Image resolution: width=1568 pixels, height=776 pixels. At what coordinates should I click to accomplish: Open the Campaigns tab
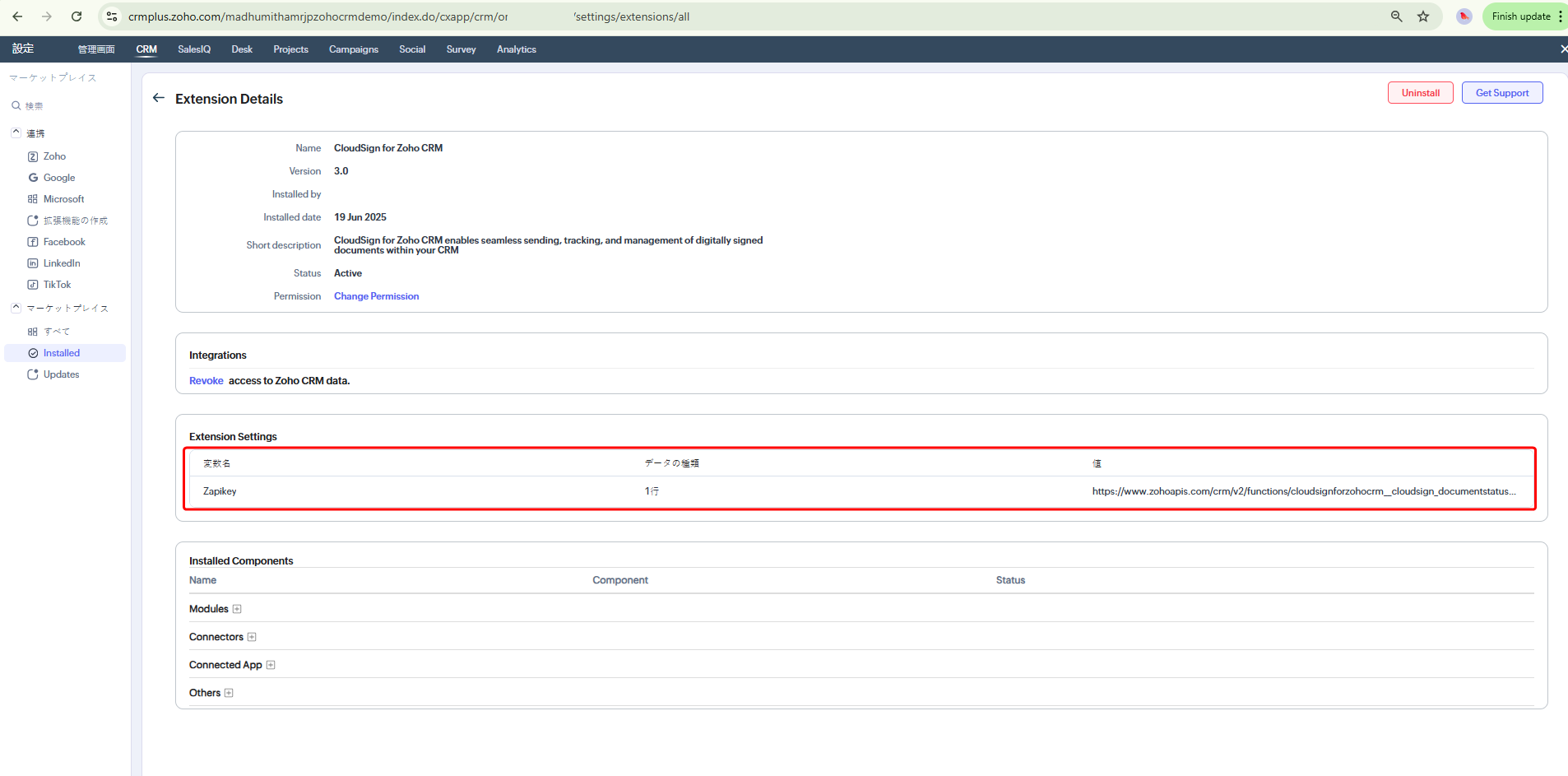354,49
